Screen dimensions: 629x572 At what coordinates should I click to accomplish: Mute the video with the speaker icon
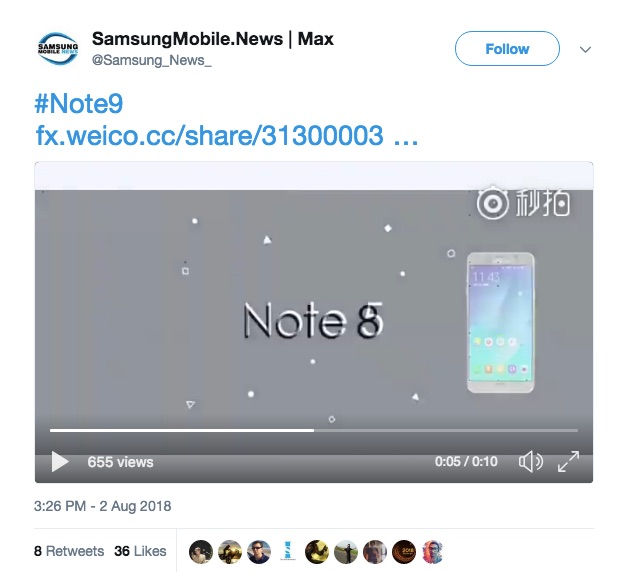(x=530, y=462)
